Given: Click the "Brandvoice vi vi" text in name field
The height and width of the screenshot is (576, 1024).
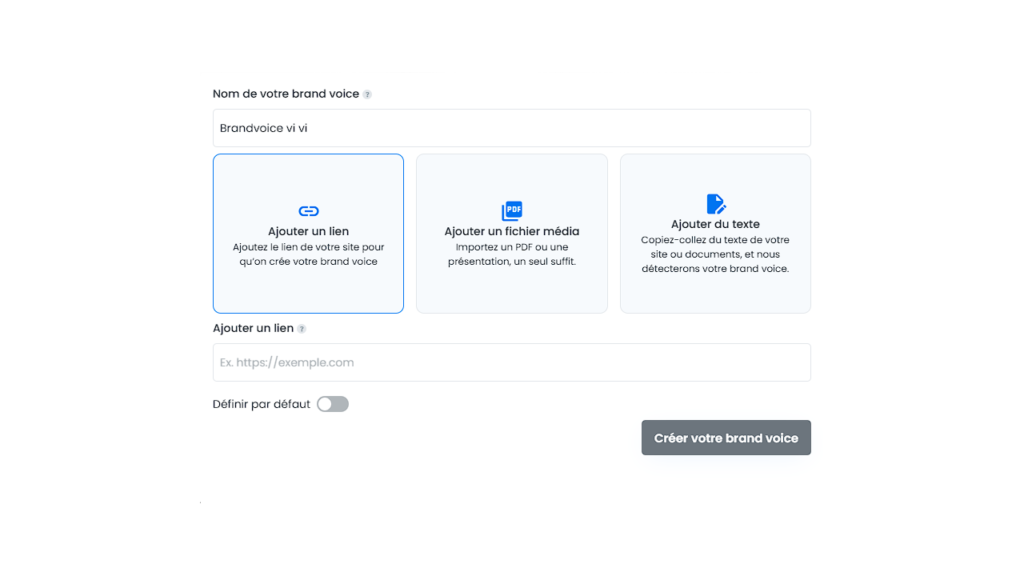Looking at the screenshot, I should pyautogui.click(x=263, y=128).
